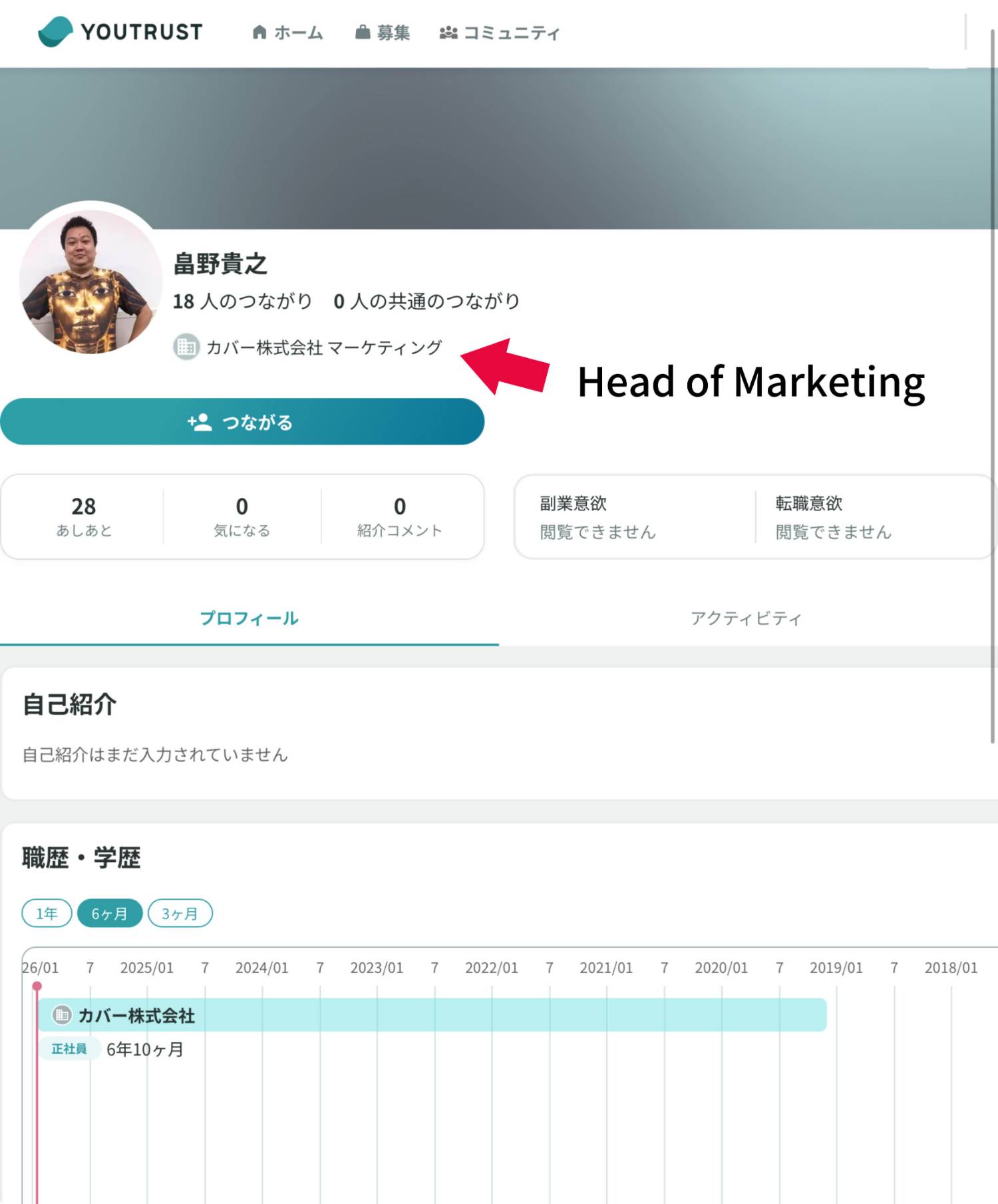Screen dimensions: 998x1204
Task: Switch to the アクティビティ tab
Action: click(747, 618)
